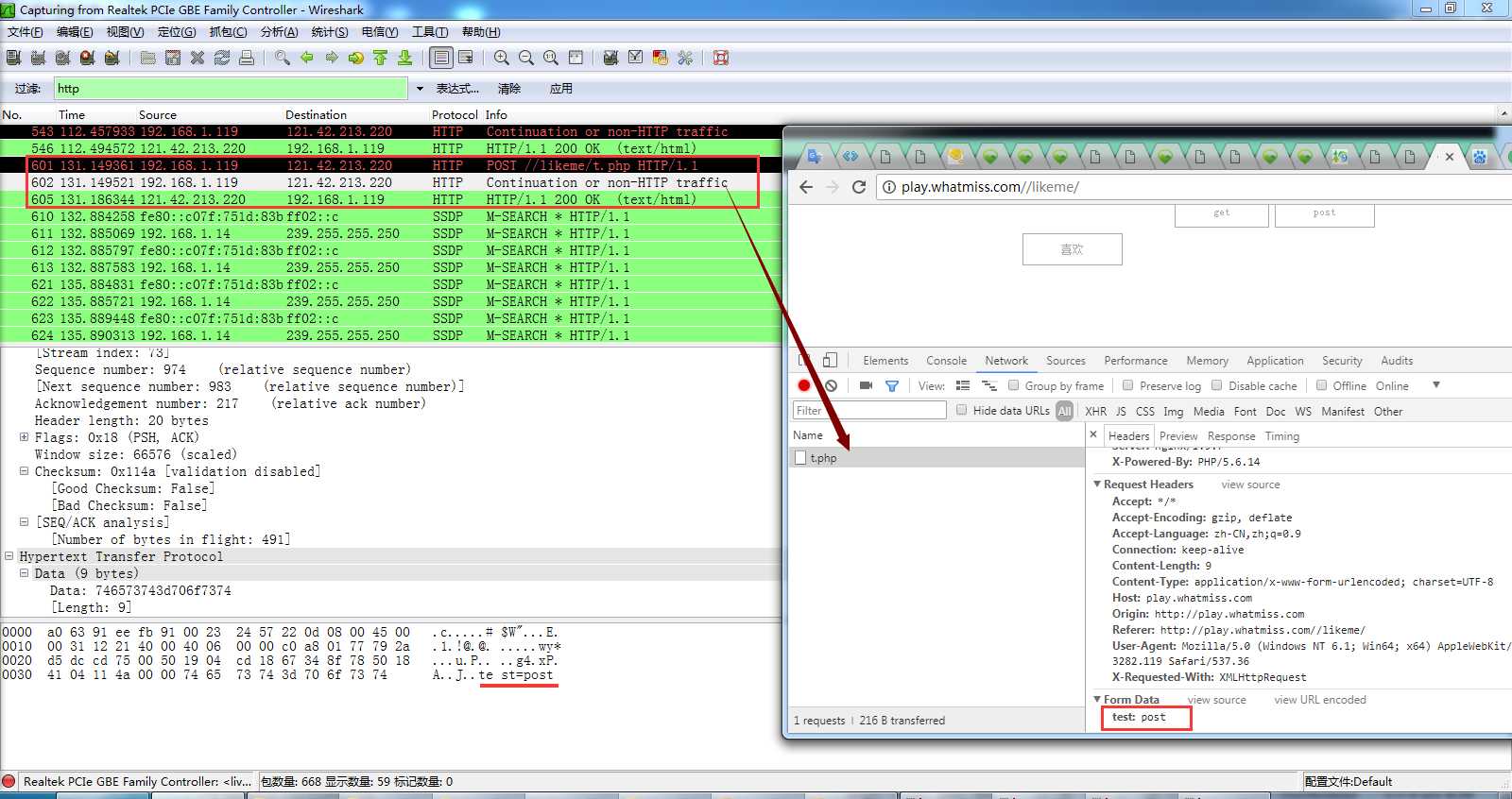Open the 统计(S) menu
Viewport: 1512px width, 799px height.
tap(329, 32)
